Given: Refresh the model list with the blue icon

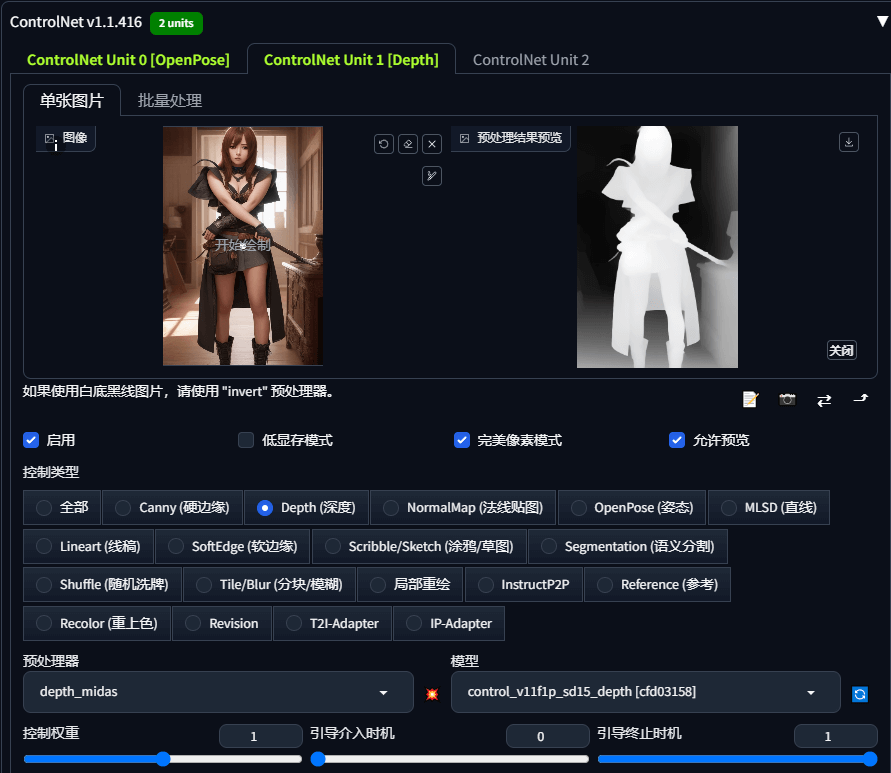Looking at the screenshot, I should [859, 693].
